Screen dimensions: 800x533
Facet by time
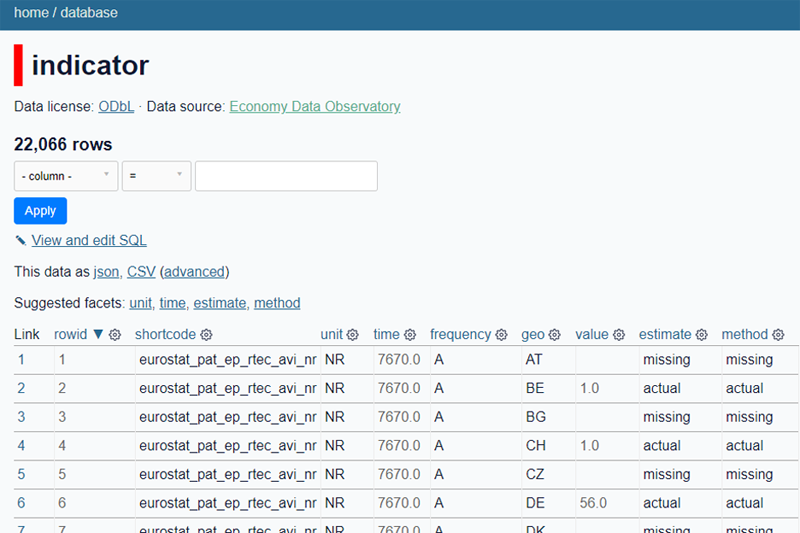point(172,303)
